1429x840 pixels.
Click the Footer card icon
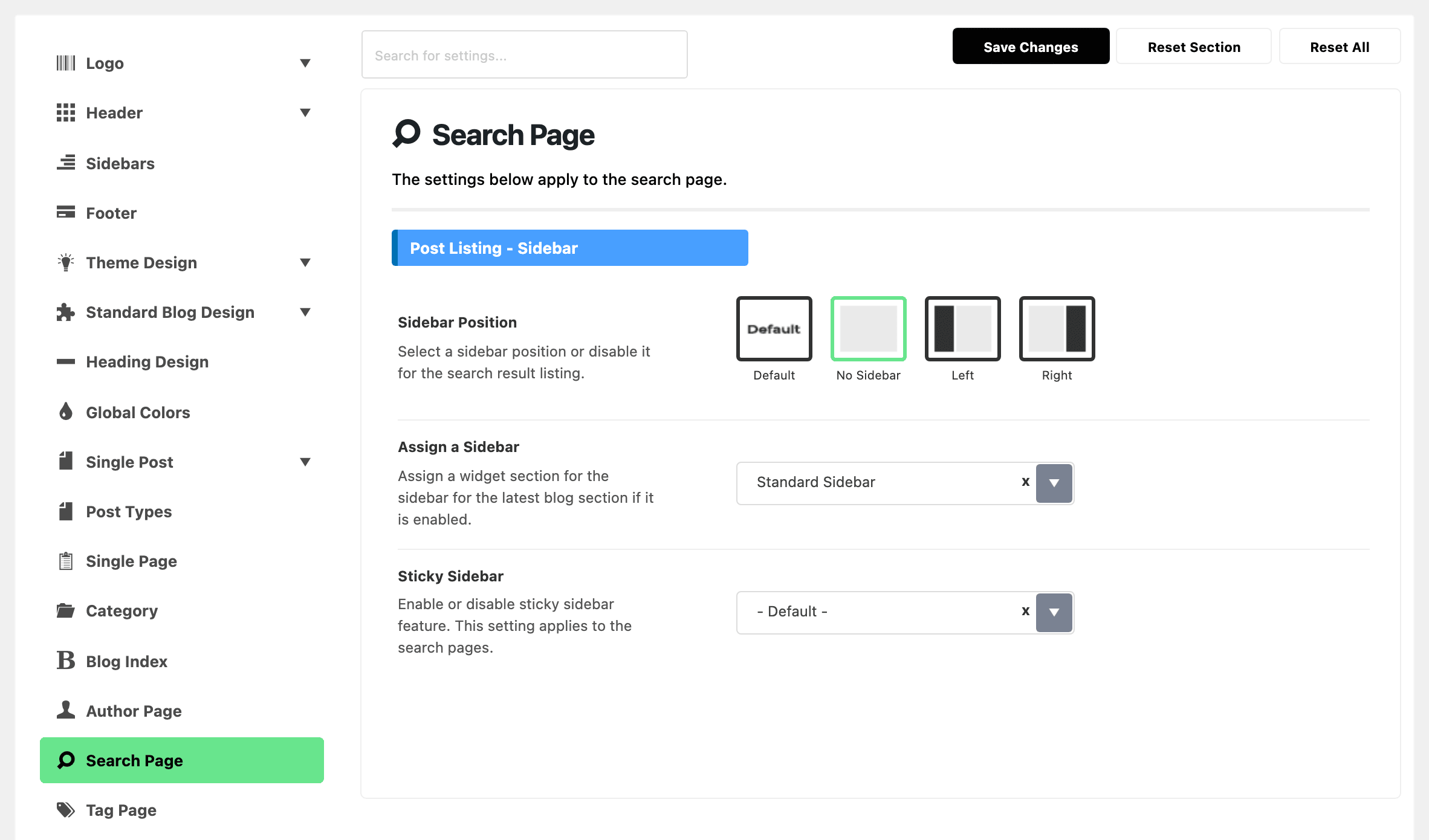tap(66, 212)
